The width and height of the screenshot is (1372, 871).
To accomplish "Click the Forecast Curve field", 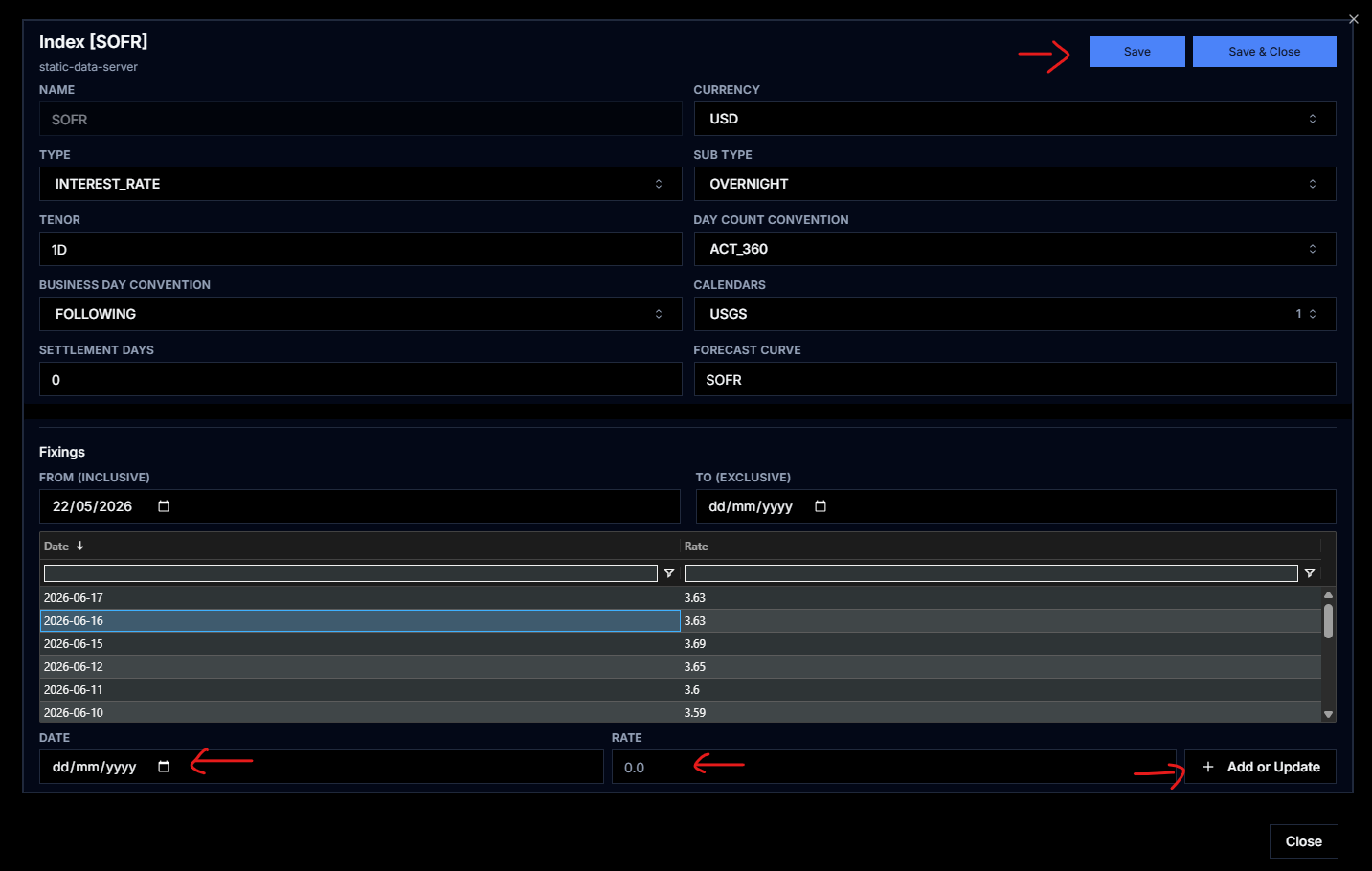I will tap(1015, 379).
